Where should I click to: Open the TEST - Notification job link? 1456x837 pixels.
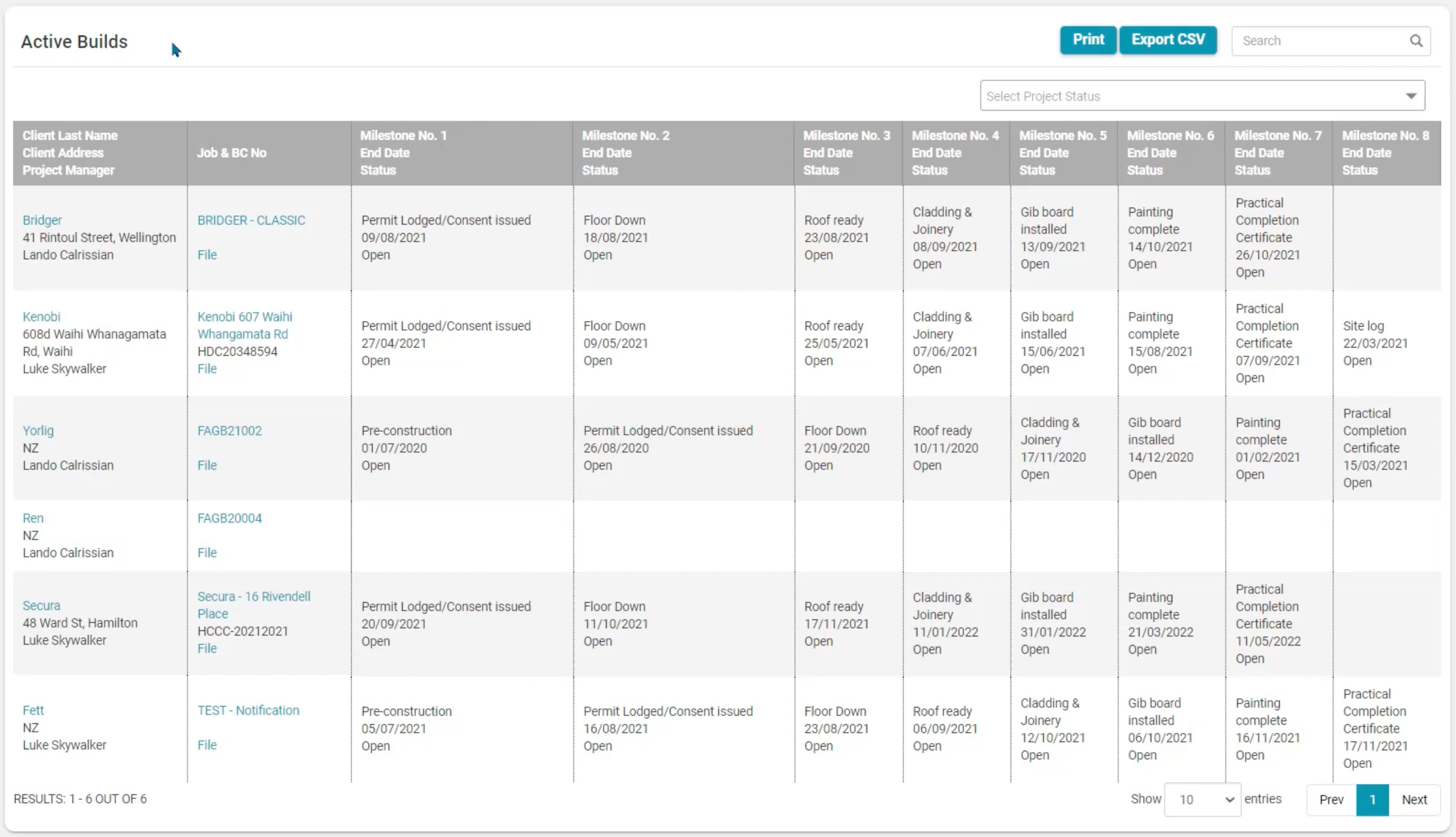tap(248, 710)
